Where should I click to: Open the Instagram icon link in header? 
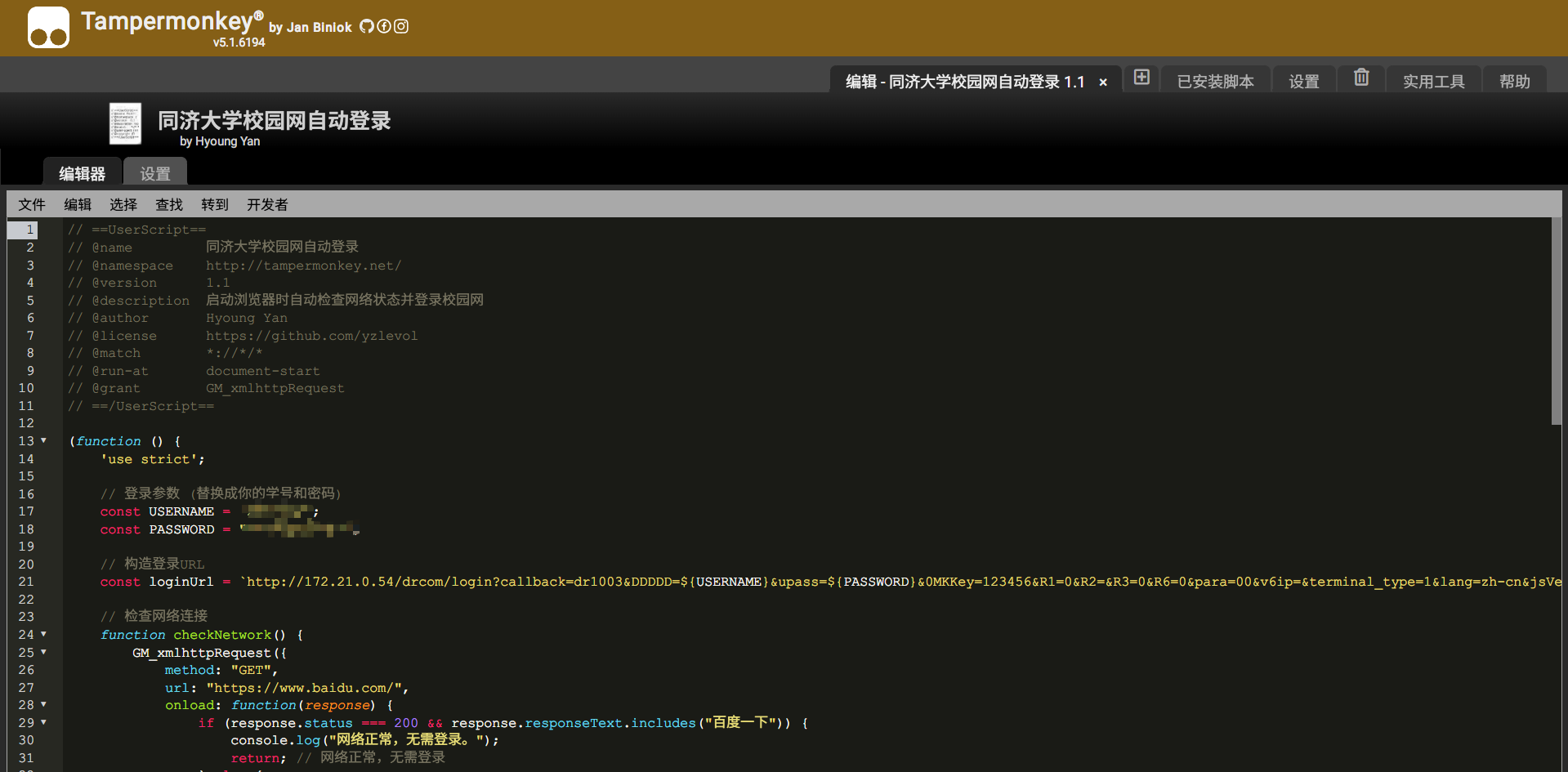(x=401, y=26)
